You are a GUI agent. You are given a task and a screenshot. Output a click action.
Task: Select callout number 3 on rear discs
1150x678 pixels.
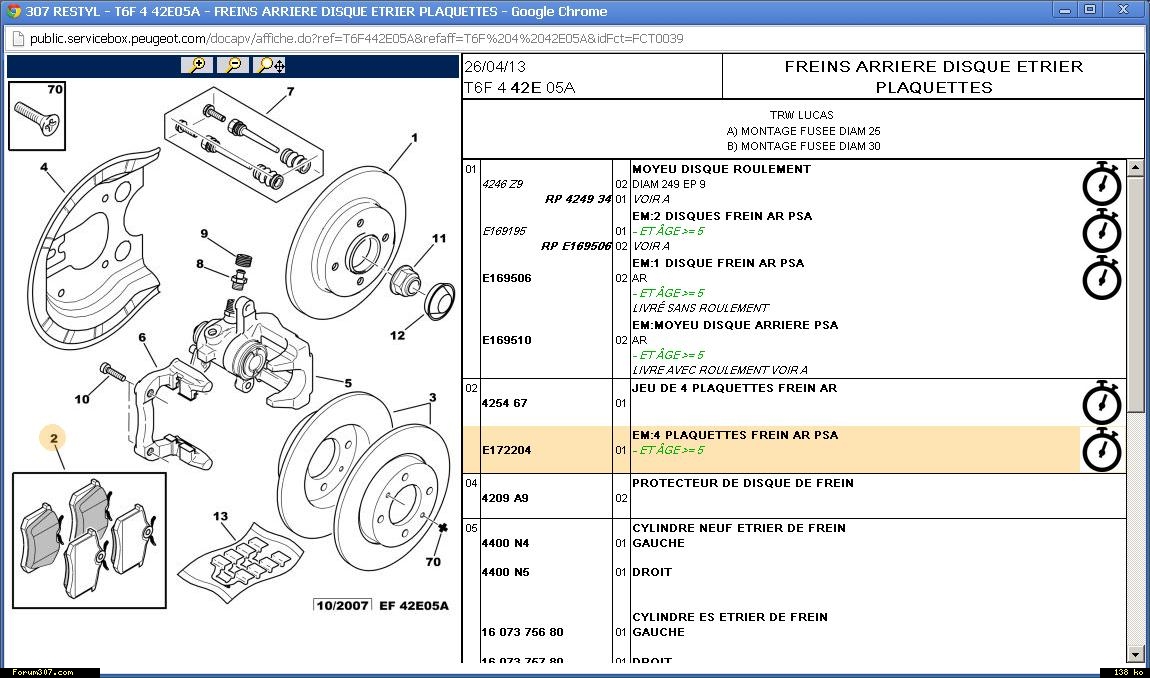tap(433, 397)
